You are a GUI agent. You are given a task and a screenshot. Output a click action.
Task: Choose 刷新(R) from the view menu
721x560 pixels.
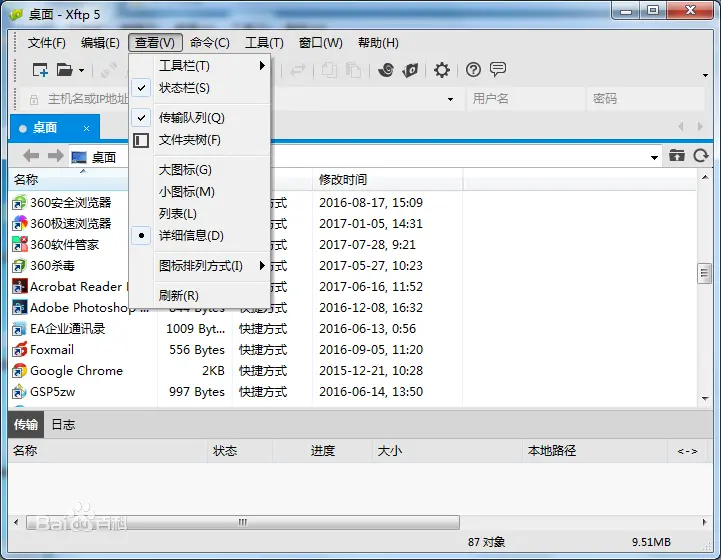[x=200, y=296]
